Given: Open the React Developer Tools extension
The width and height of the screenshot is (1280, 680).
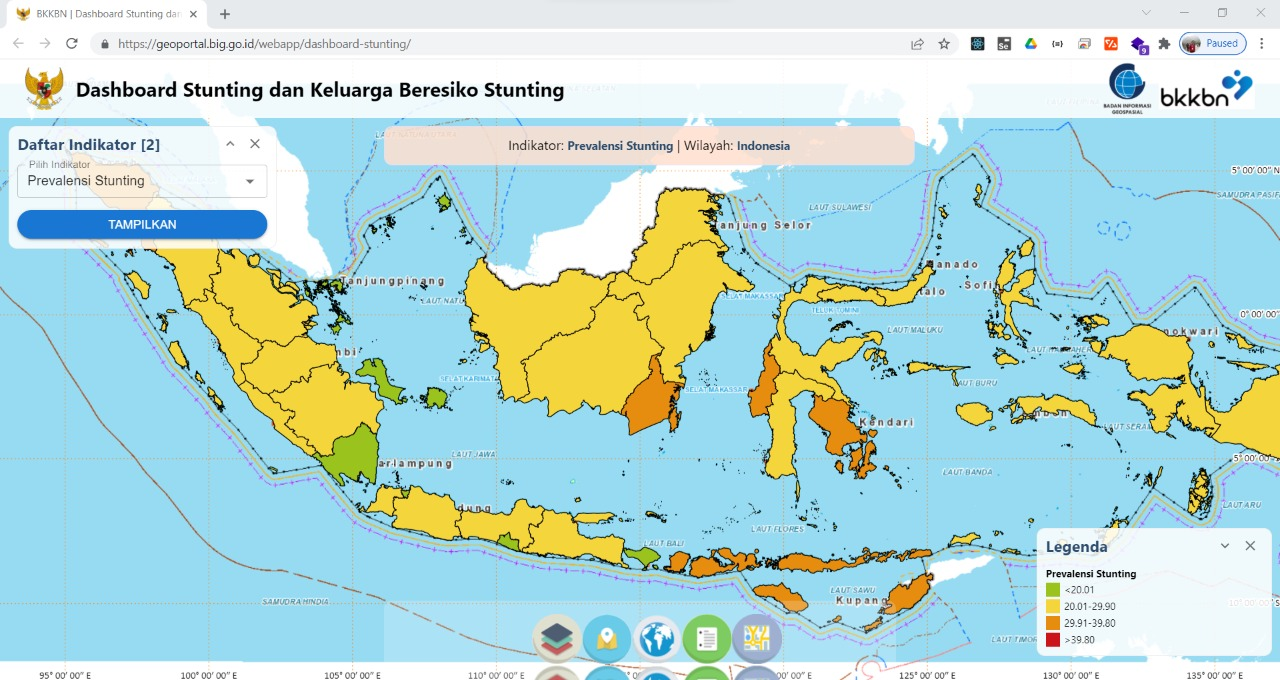Looking at the screenshot, I should pyautogui.click(x=977, y=44).
